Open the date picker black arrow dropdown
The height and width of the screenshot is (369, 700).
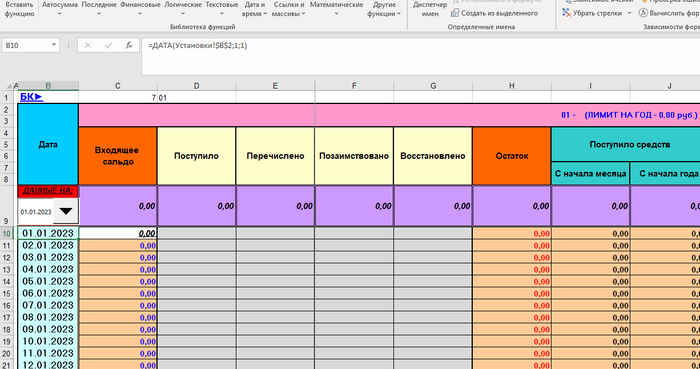point(66,211)
